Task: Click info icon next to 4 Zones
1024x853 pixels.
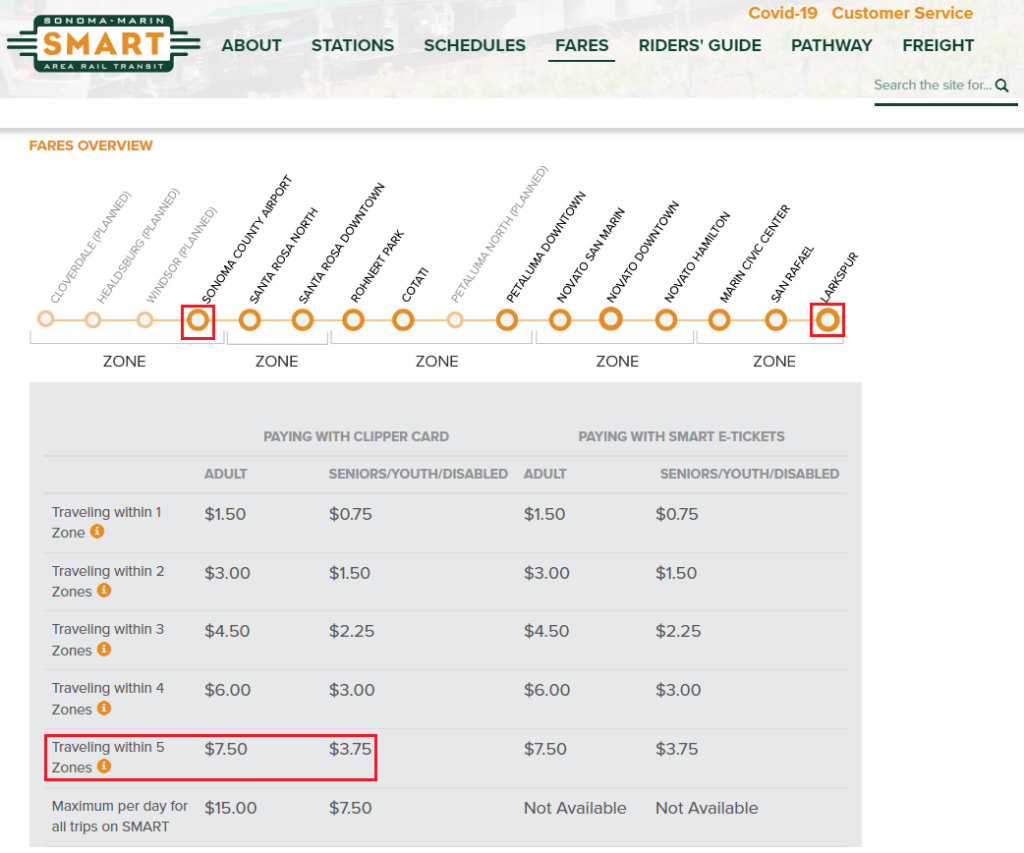Action: pos(104,709)
